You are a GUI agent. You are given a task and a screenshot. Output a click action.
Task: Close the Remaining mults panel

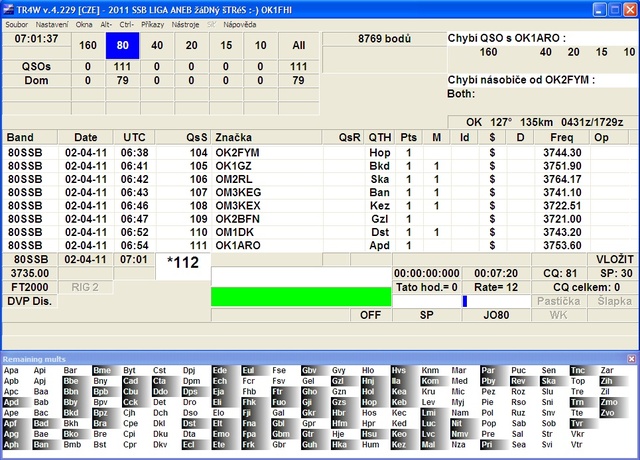tap(631, 358)
